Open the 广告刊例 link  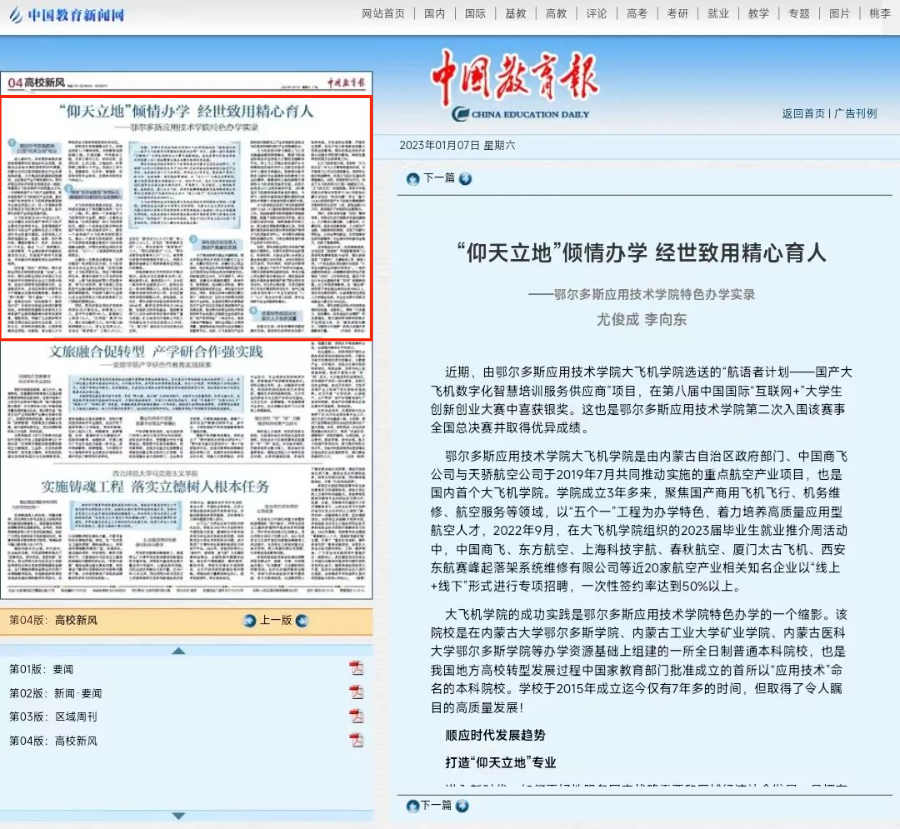tap(856, 113)
